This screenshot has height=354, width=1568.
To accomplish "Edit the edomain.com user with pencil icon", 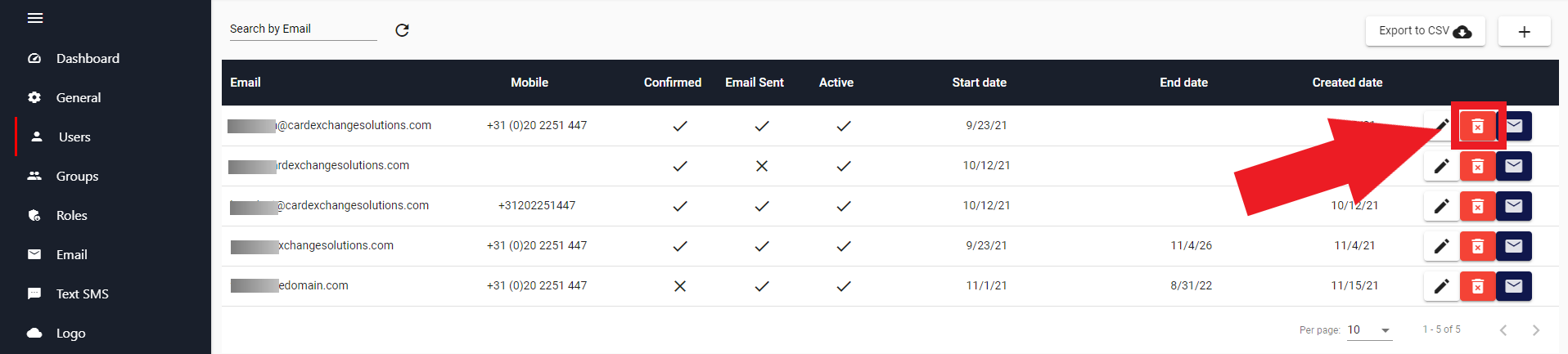I will [1441, 286].
